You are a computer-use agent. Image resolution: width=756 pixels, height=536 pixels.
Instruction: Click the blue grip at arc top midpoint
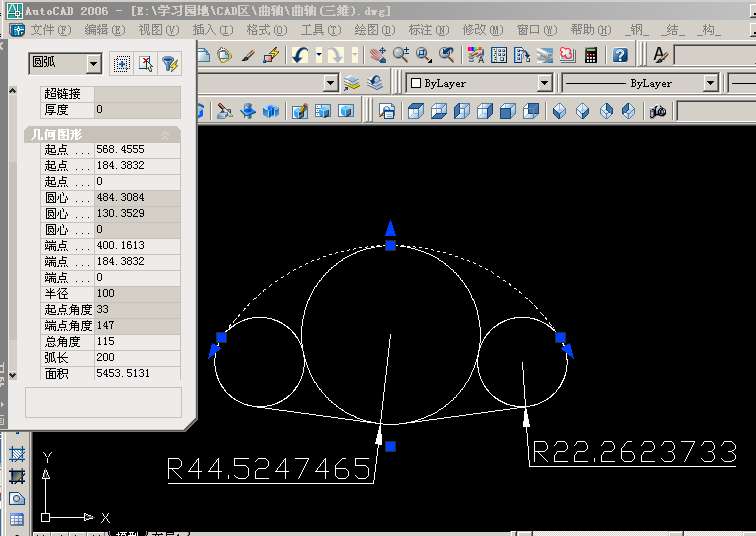click(x=391, y=246)
